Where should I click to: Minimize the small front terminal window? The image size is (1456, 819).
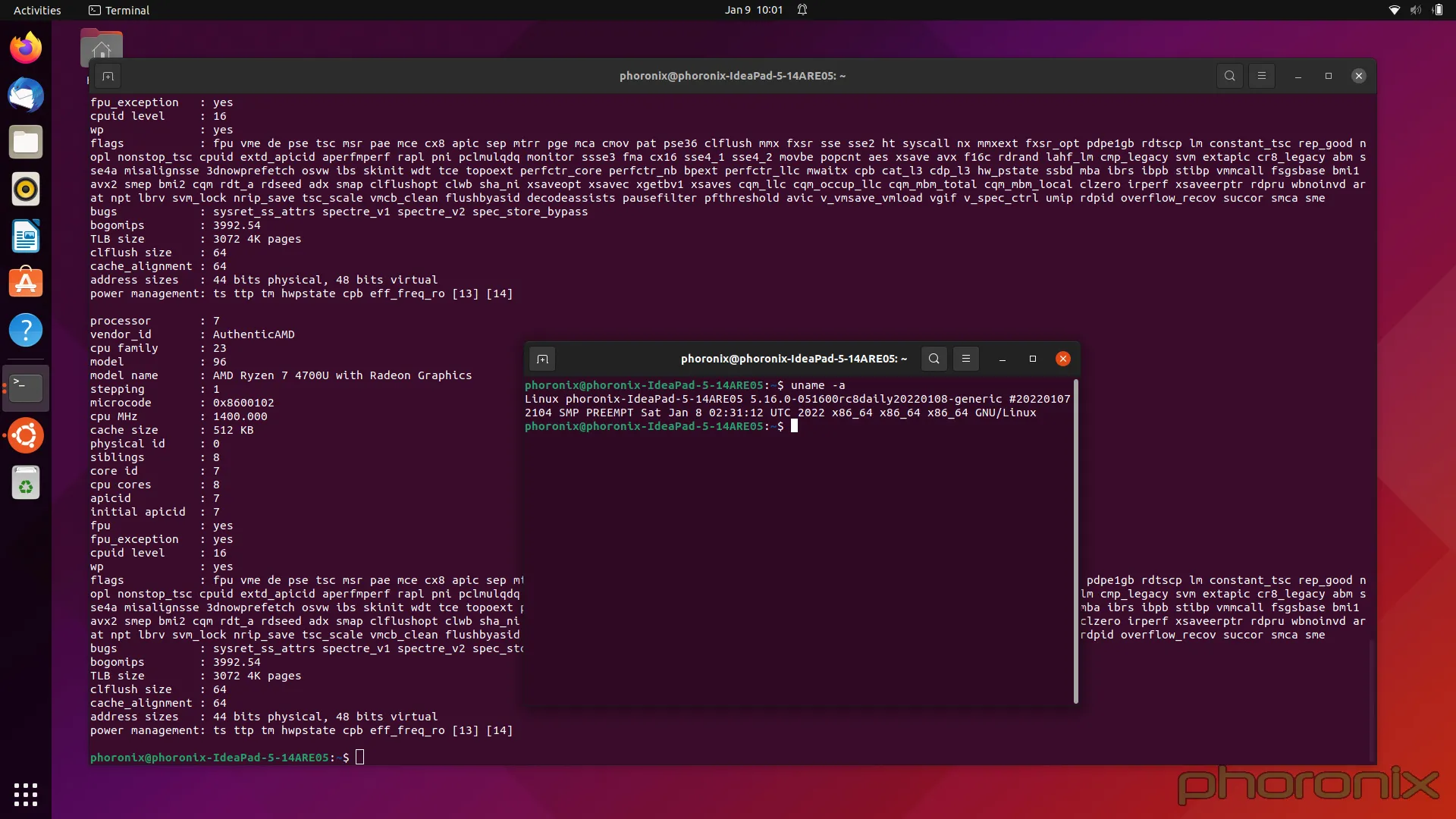[1003, 359]
